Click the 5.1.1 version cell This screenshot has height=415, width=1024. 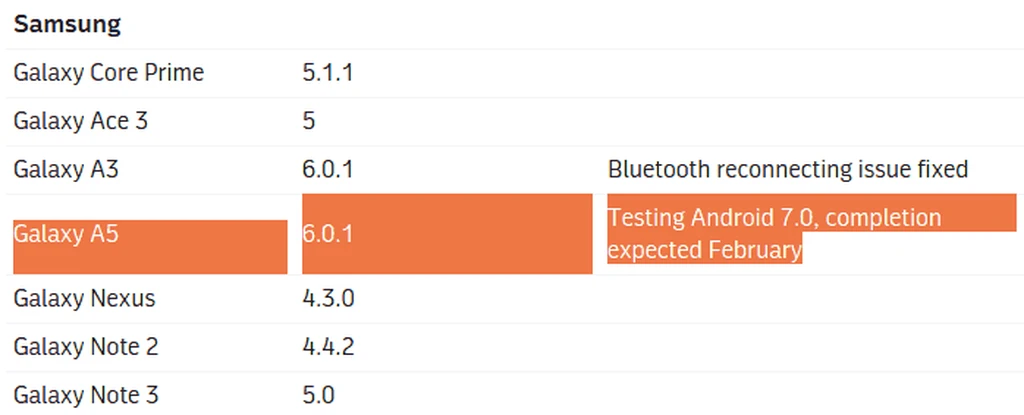(328, 73)
